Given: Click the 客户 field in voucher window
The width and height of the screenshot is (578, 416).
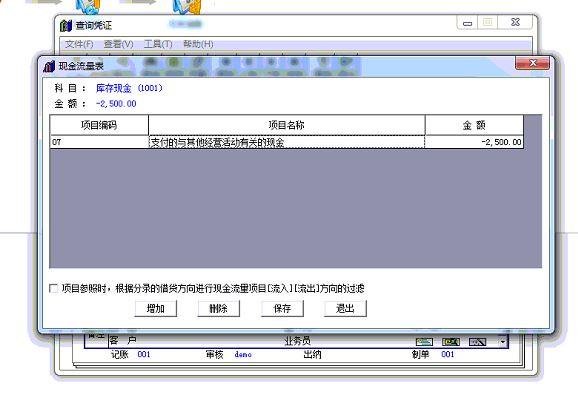Looking at the screenshot, I should tap(123, 340).
